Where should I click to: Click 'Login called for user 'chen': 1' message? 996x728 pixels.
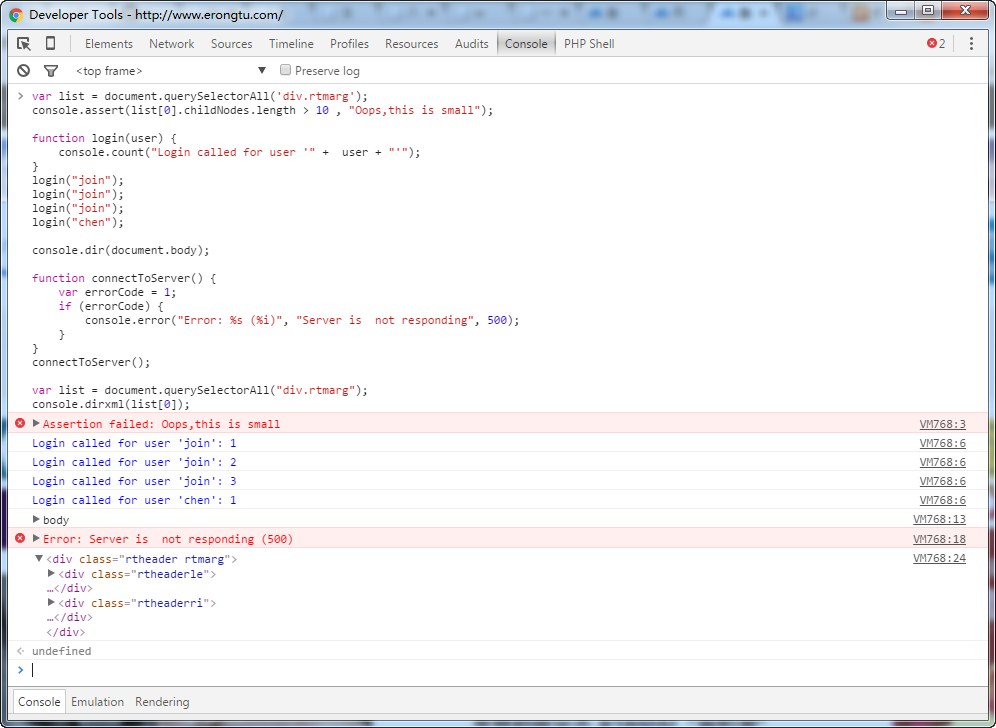[134, 500]
